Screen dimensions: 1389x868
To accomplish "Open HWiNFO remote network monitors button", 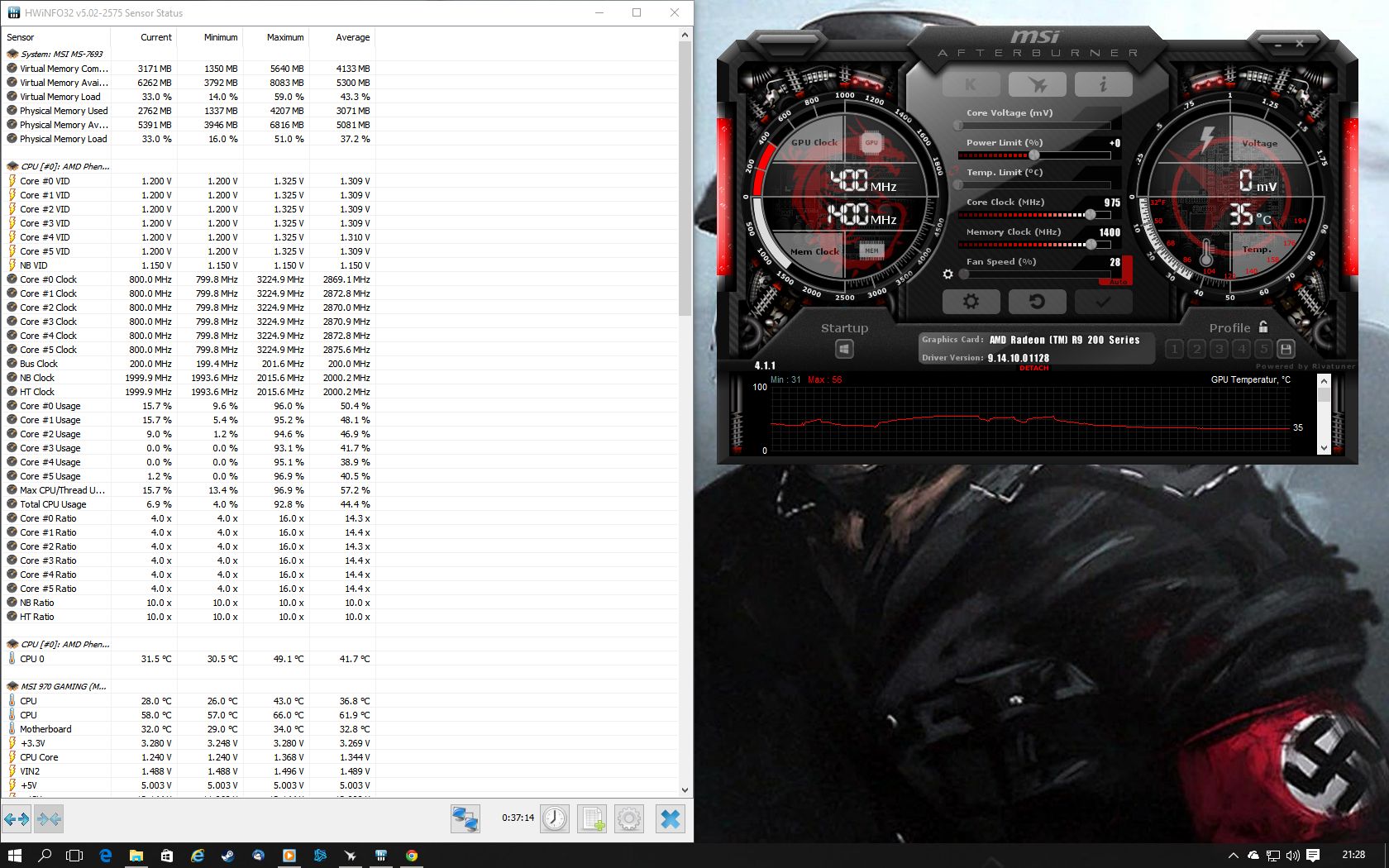I will point(465,818).
